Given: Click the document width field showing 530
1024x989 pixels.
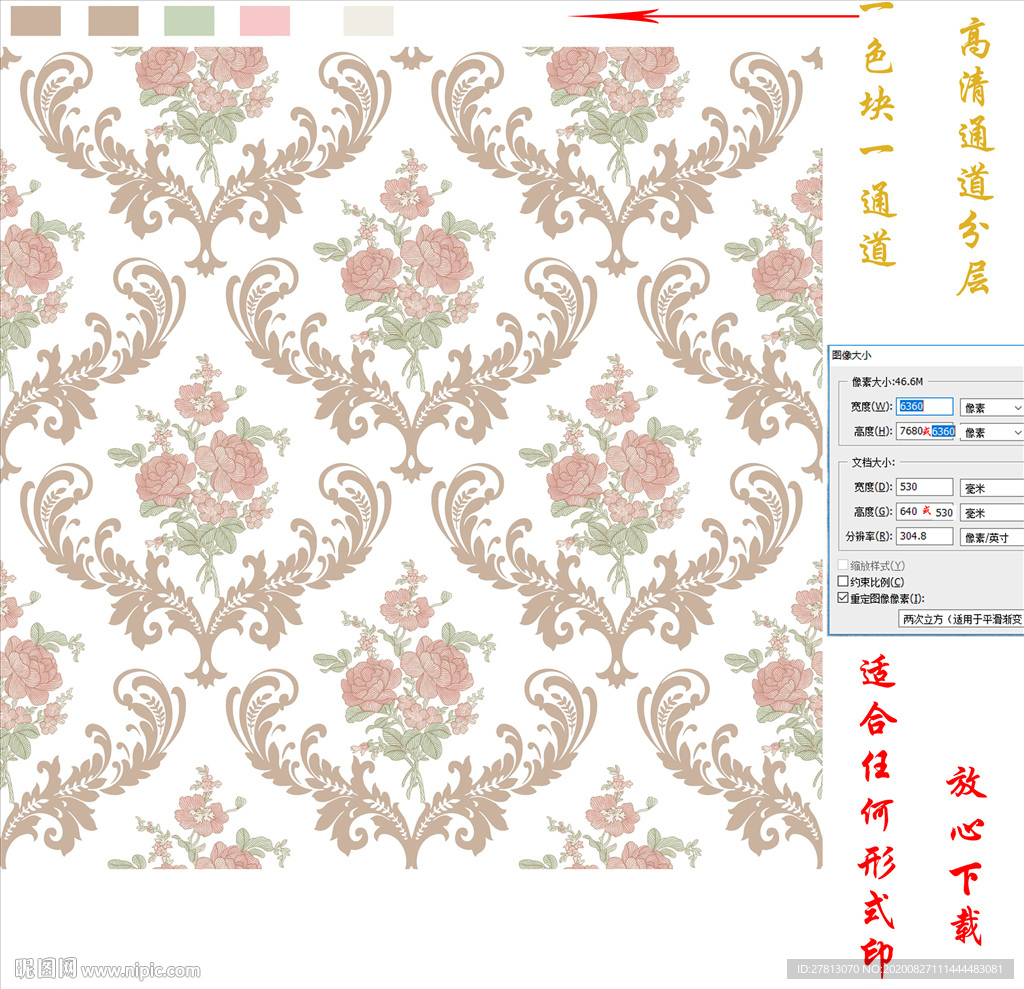Looking at the screenshot, I should point(924,487).
